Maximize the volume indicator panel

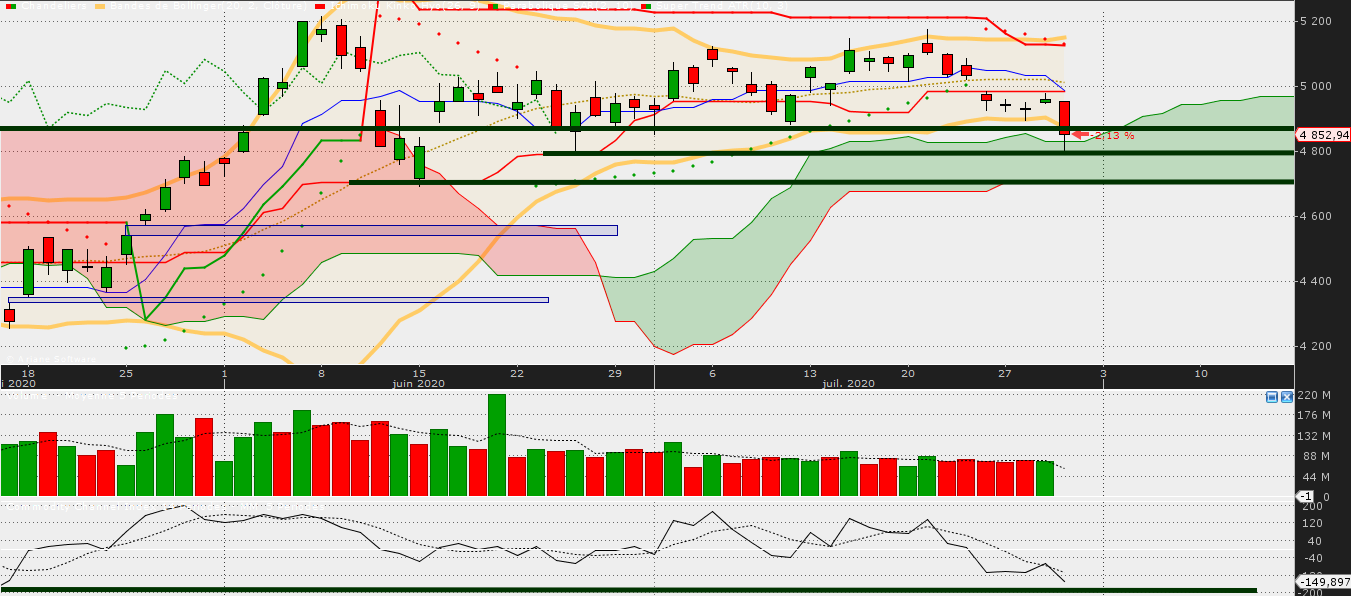coord(1272,397)
